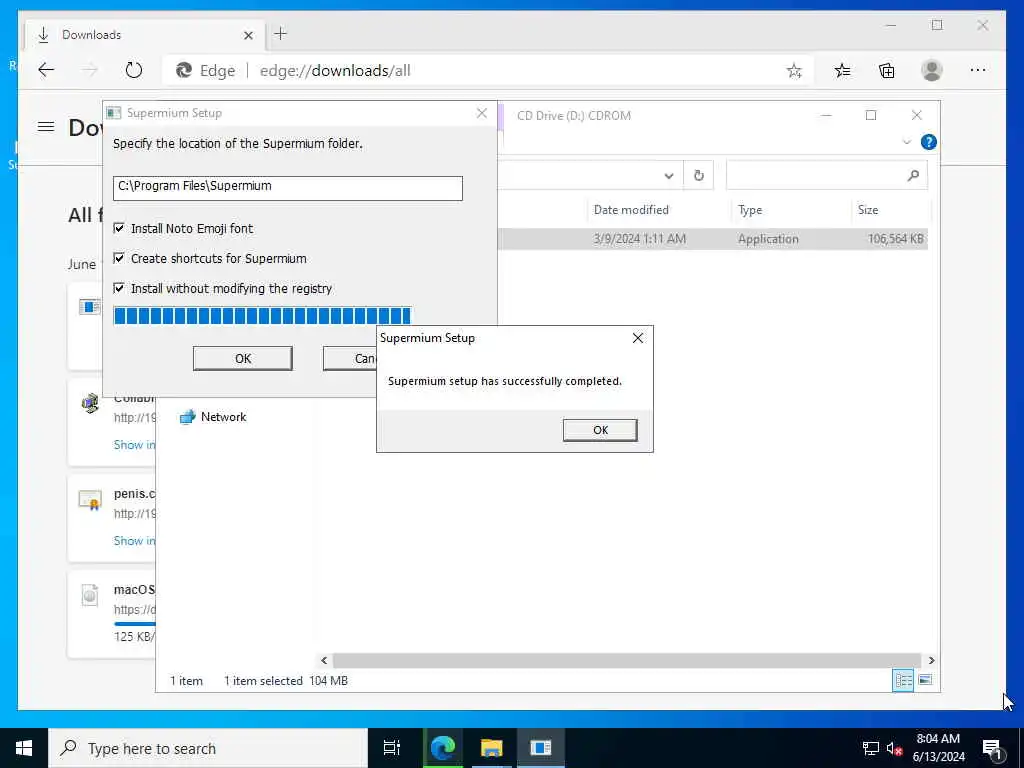
Task: Open Edge Settings and more menu
Action: 977,70
